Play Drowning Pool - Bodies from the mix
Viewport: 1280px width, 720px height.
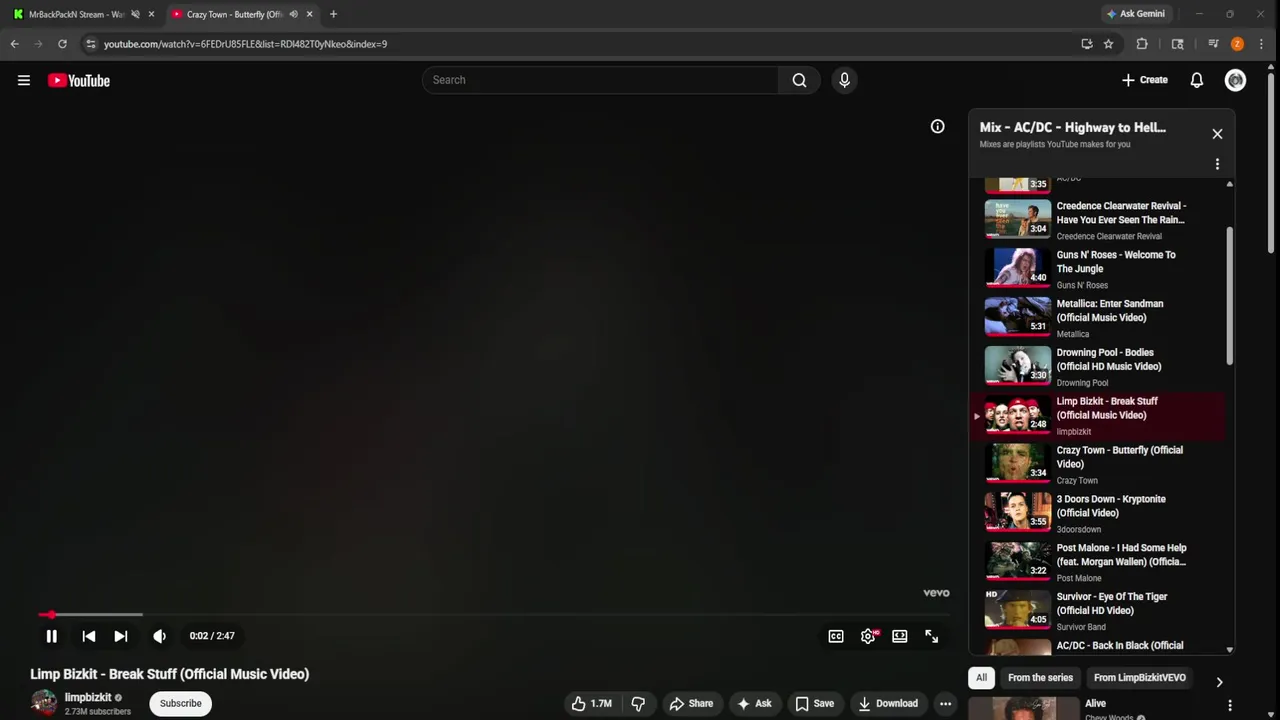(1097, 367)
